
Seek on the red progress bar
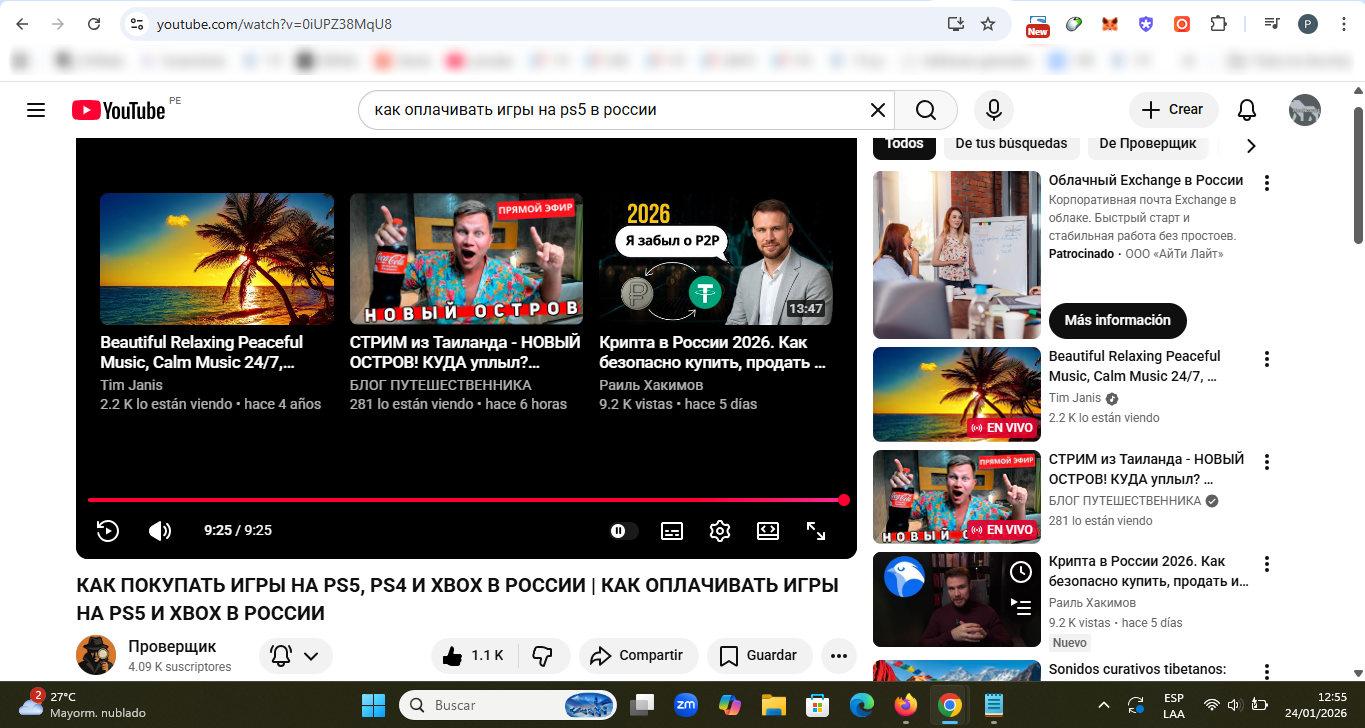[466, 500]
